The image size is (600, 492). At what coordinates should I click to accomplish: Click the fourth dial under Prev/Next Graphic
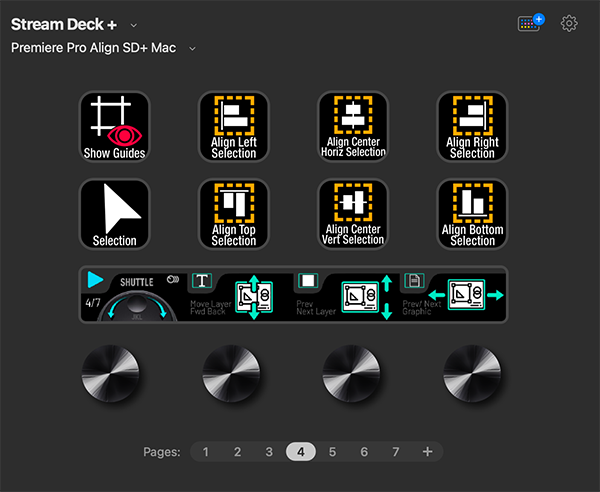coord(472,374)
